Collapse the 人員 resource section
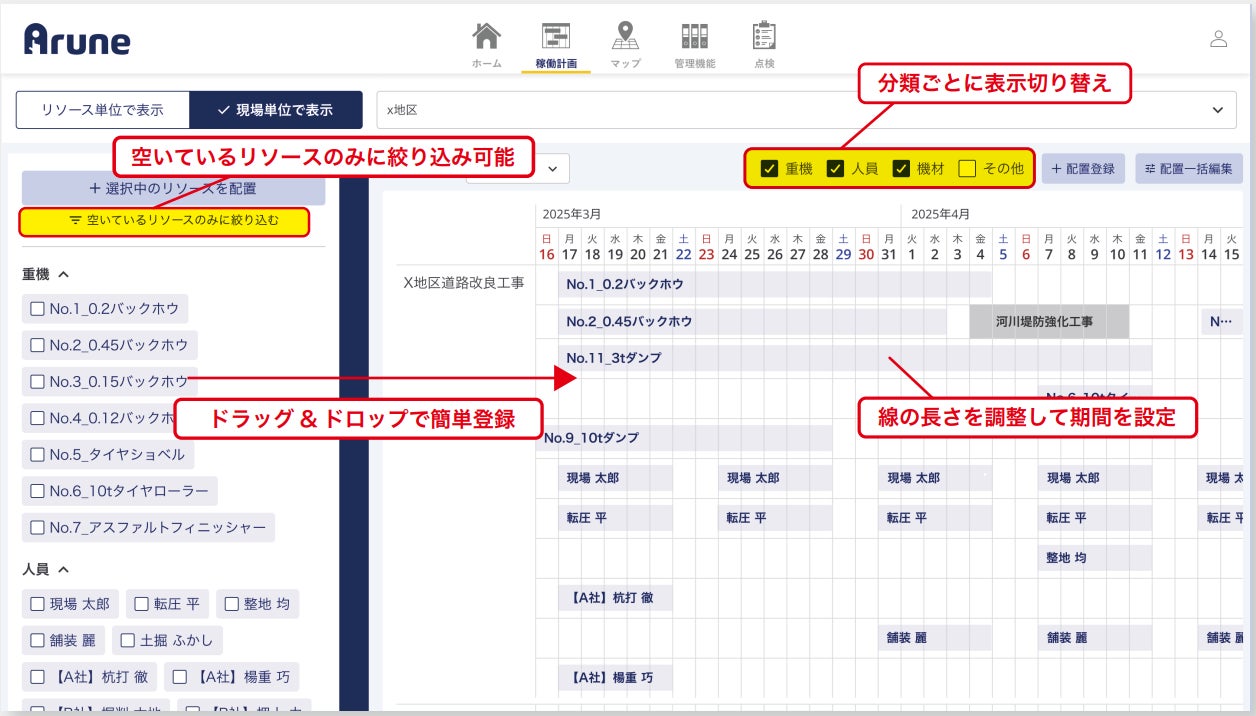 [x=63, y=569]
